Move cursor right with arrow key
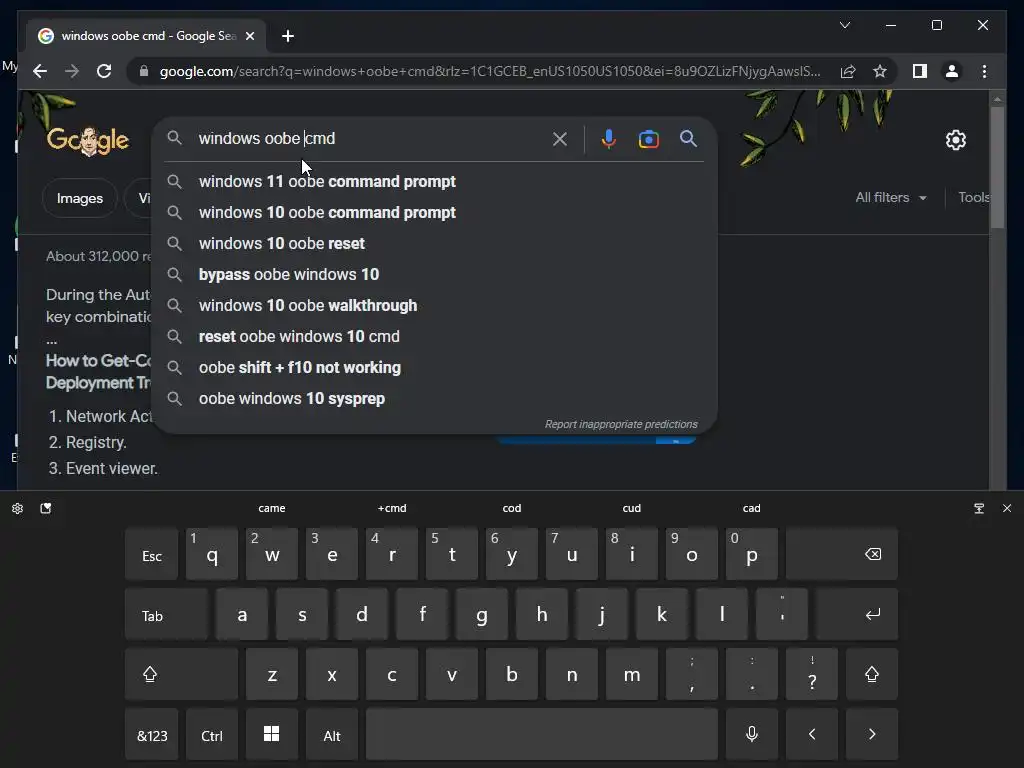The image size is (1024, 768). click(872, 734)
